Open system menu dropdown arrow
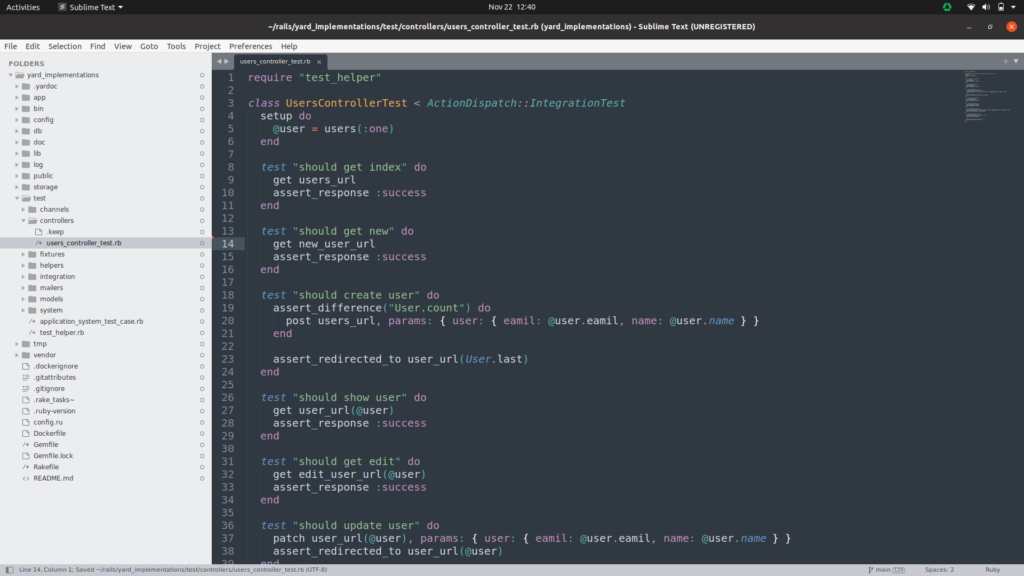The height and width of the screenshot is (576, 1024). tap(1014, 7)
